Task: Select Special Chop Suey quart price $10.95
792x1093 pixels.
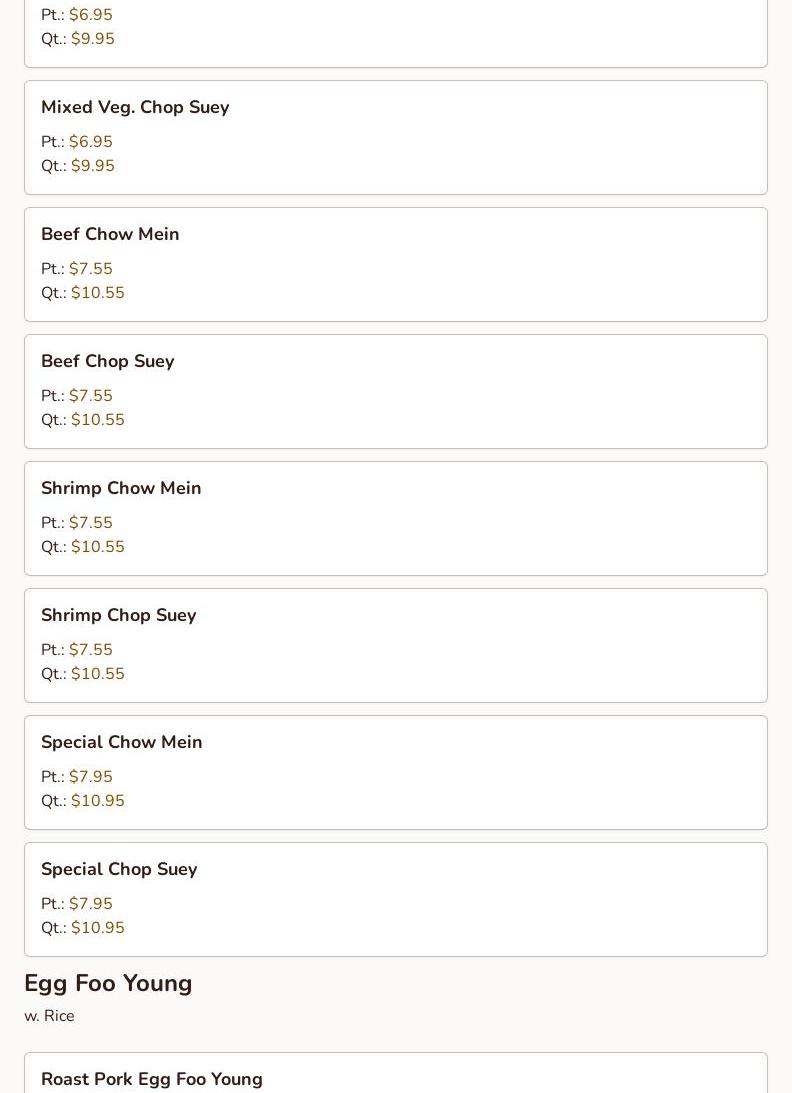Action: coord(97,928)
